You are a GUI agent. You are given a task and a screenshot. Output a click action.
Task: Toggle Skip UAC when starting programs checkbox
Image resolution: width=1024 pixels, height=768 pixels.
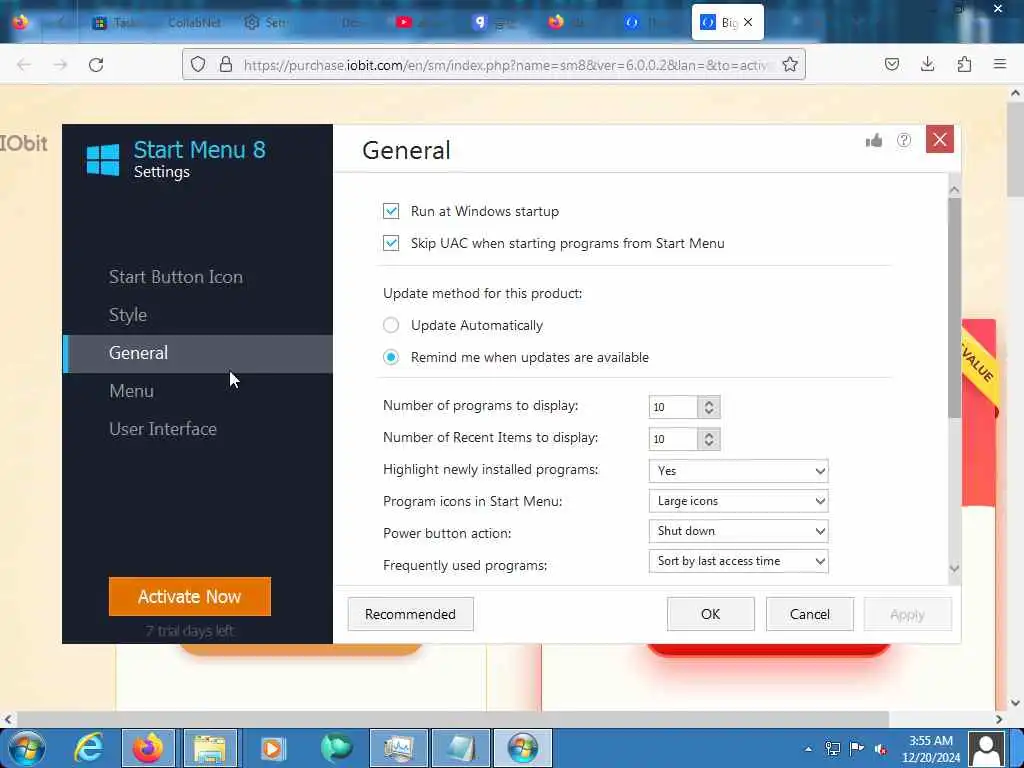(x=391, y=243)
